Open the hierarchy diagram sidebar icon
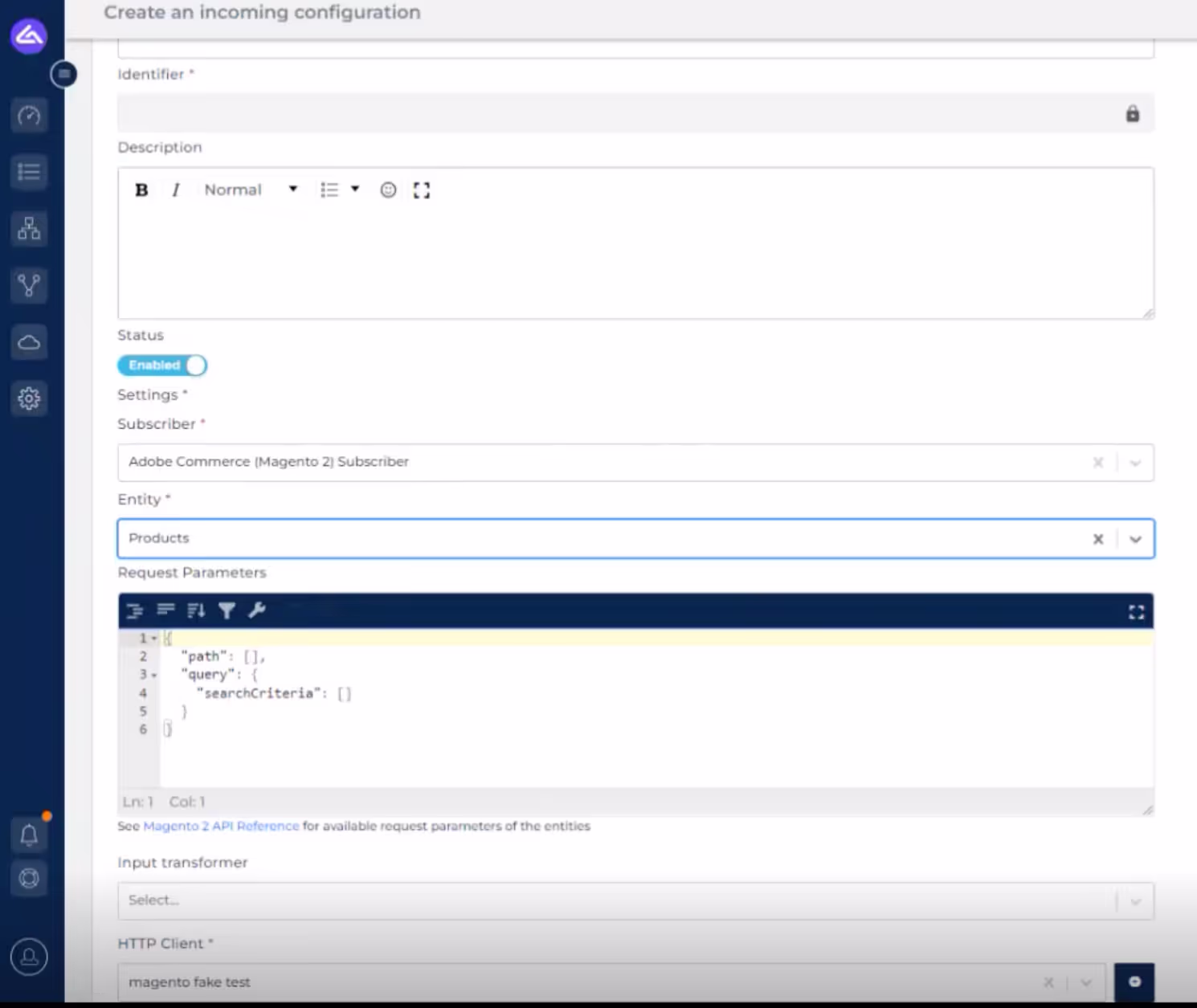This screenshot has width=1197, height=1008. [x=29, y=229]
